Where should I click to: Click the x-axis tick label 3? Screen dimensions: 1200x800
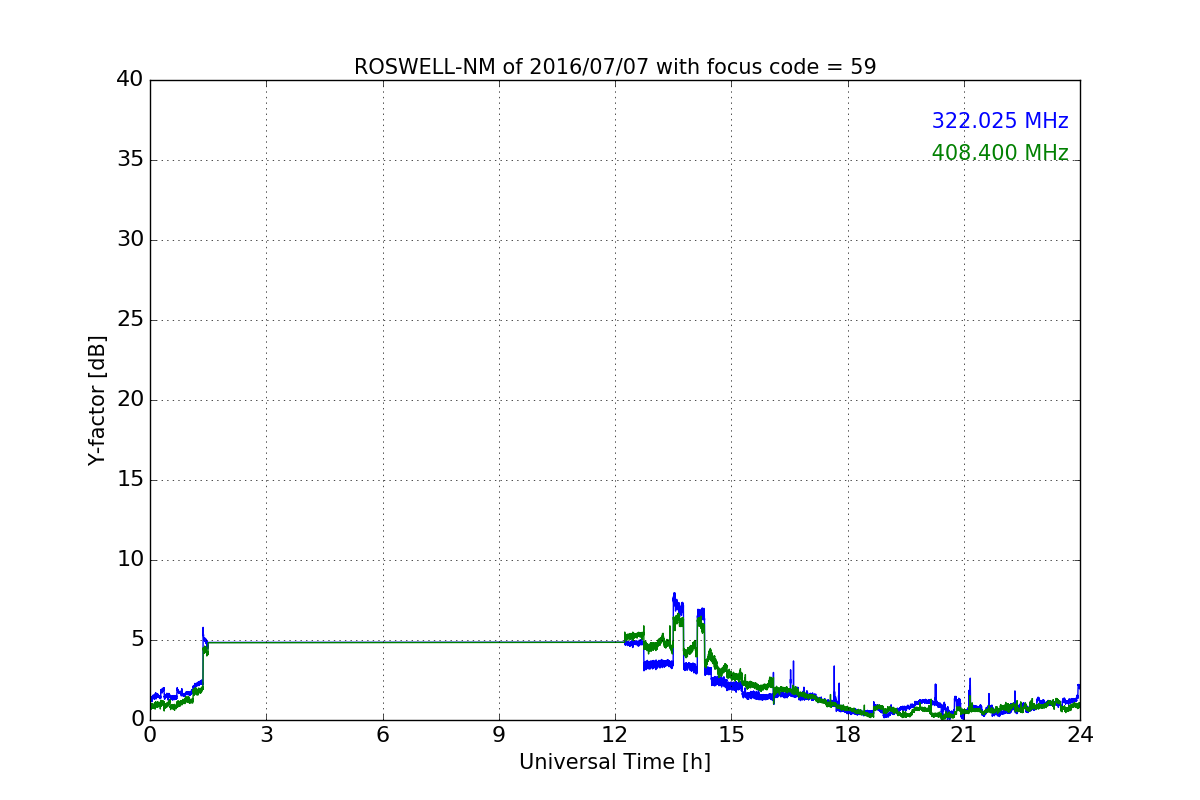point(266,735)
